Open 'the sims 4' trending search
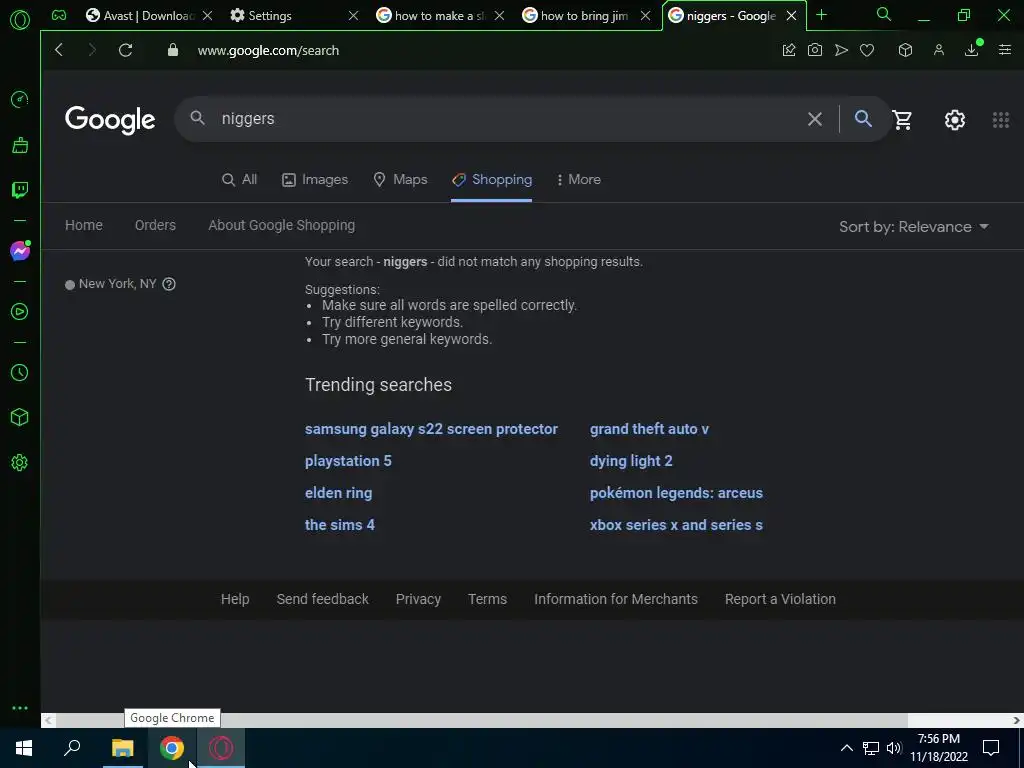 (x=340, y=525)
